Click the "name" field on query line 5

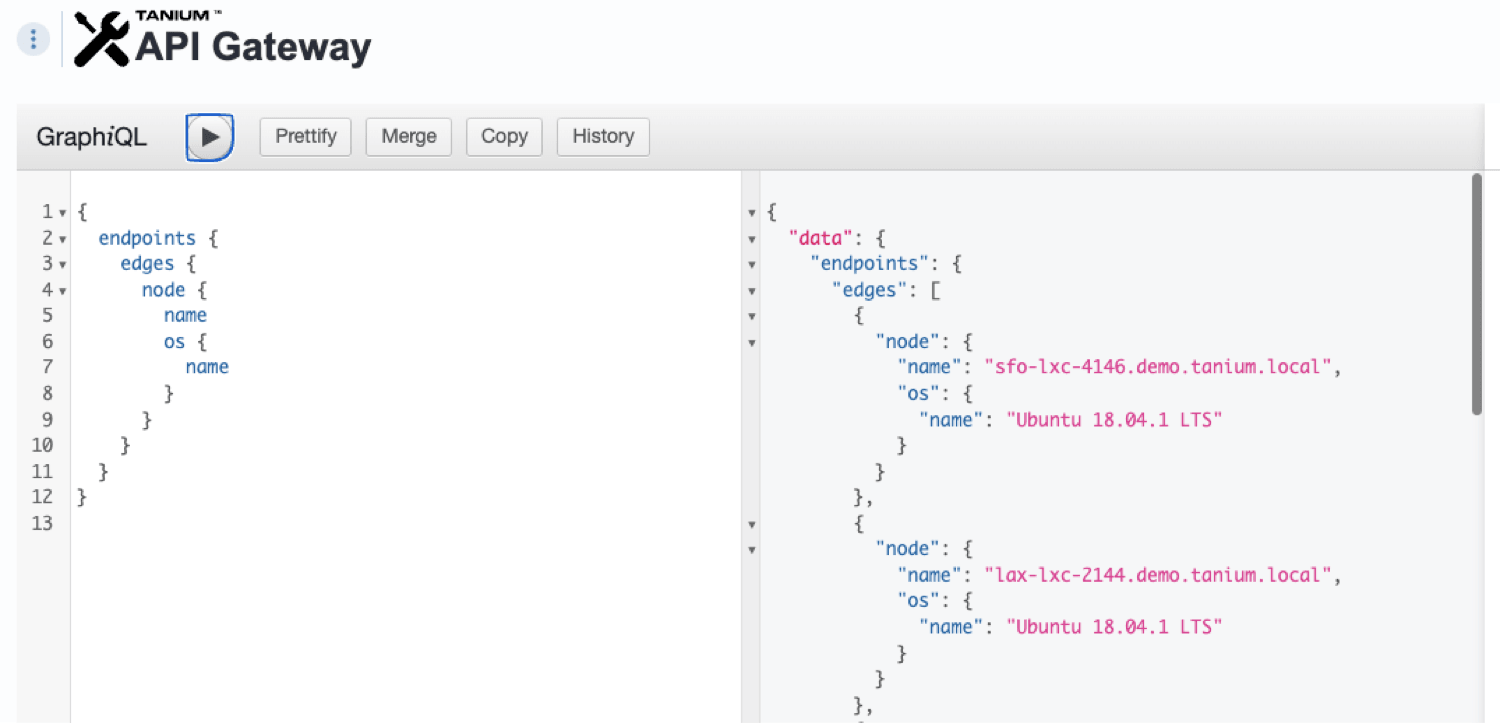click(x=185, y=316)
